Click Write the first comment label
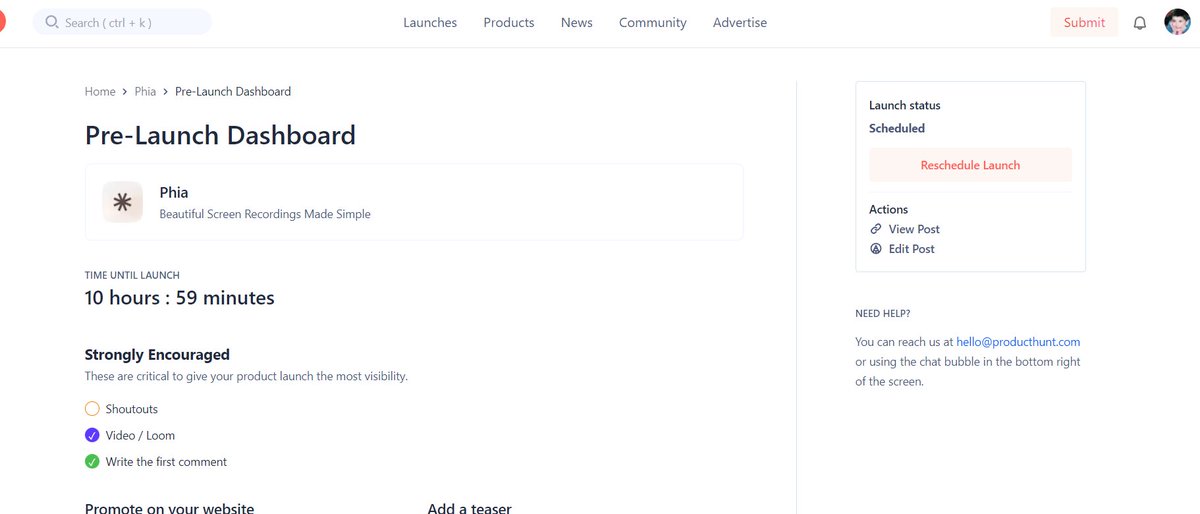 (166, 462)
